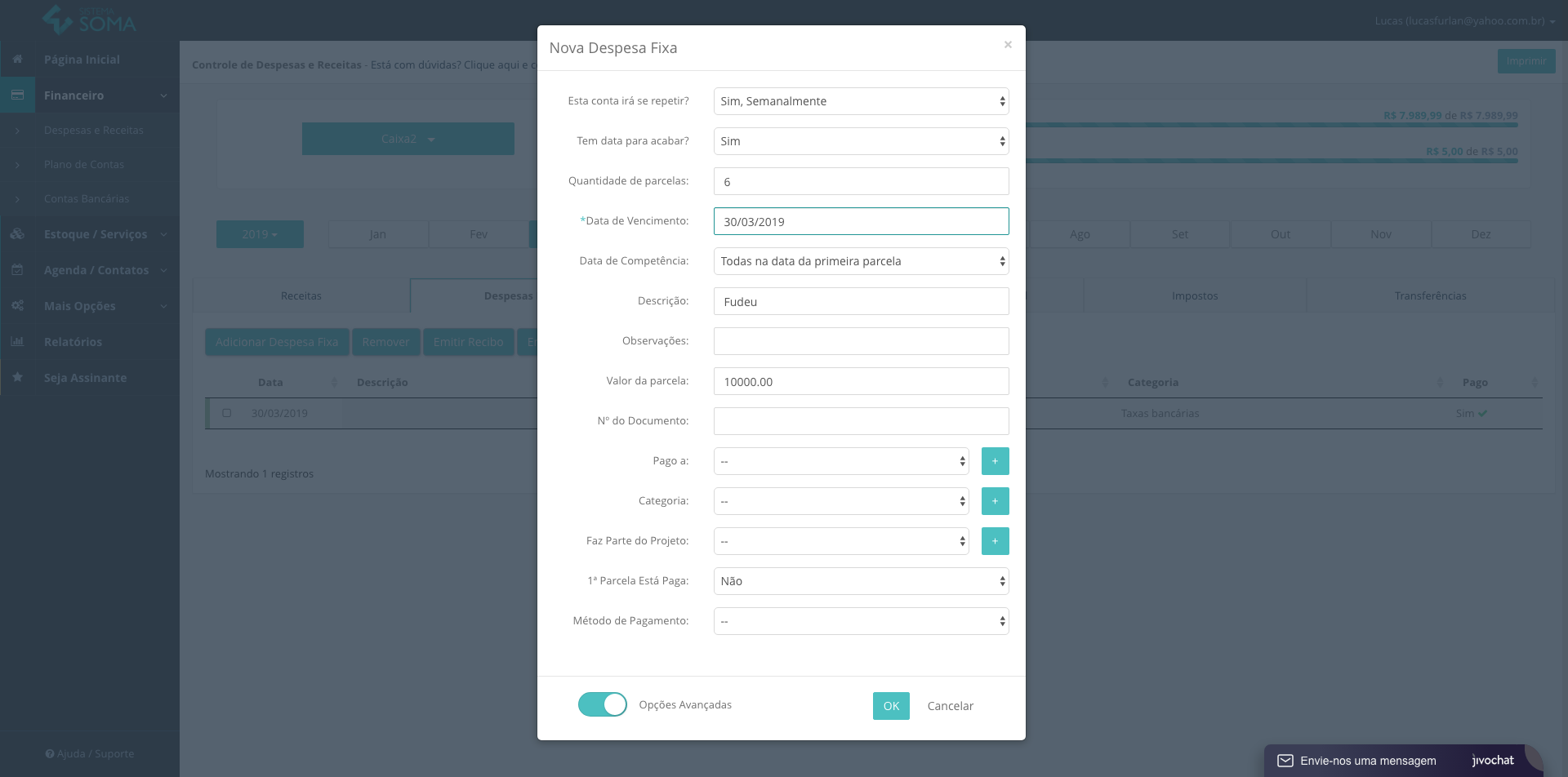Open 1ª Parcela Está Paga dropdown

862,581
